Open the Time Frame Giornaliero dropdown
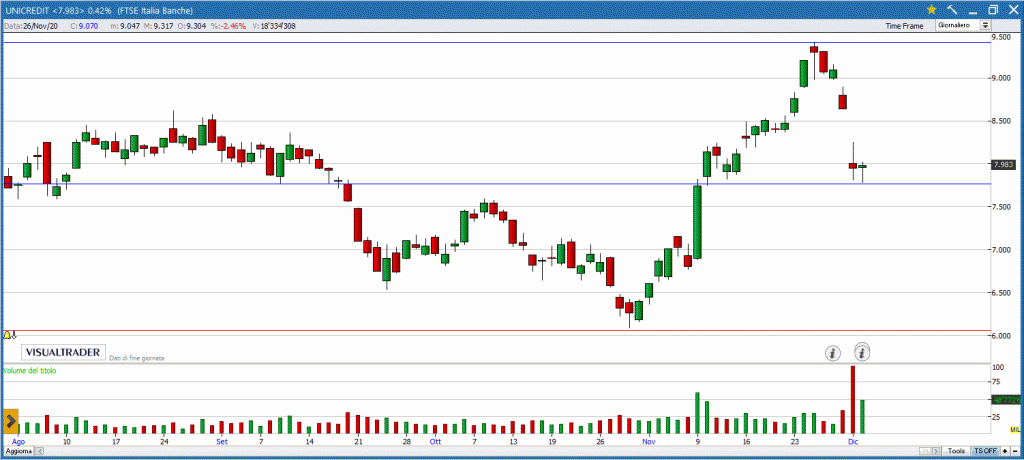 coord(963,25)
